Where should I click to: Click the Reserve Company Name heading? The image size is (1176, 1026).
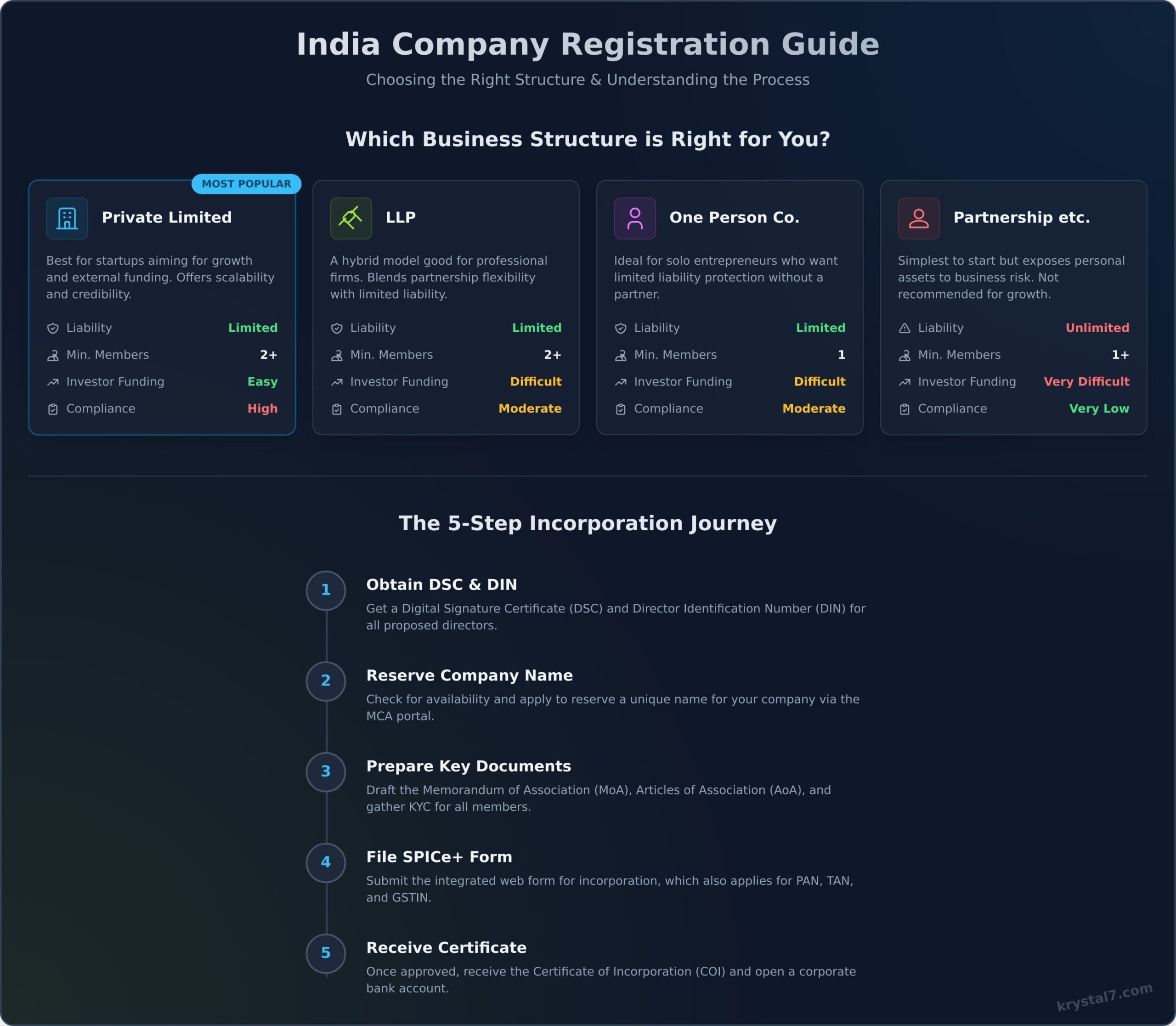(x=469, y=675)
